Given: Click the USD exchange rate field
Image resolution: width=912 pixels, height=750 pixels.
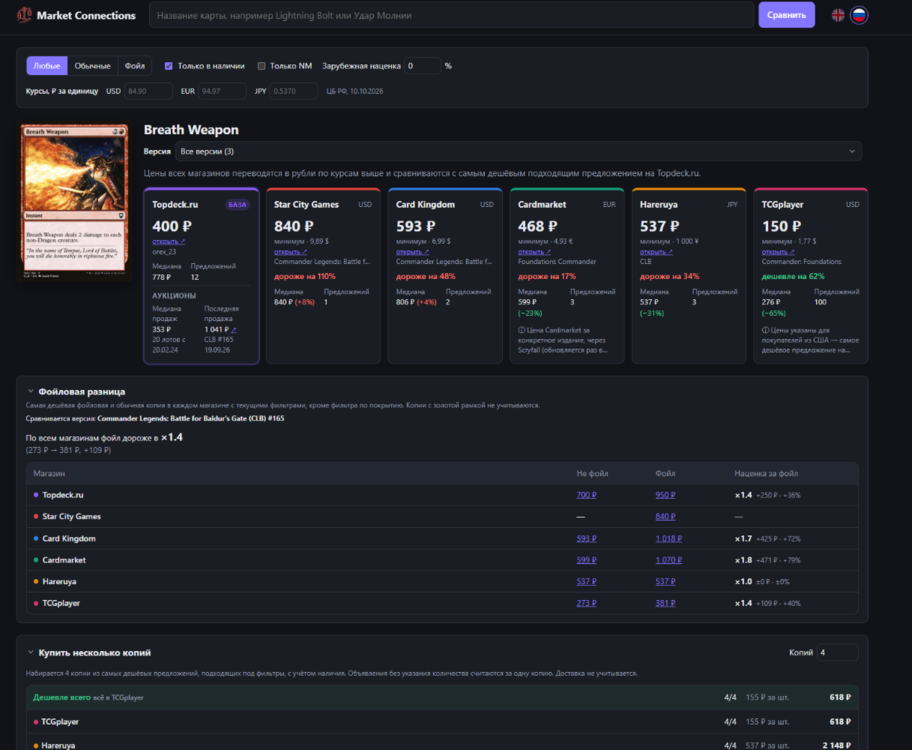Looking at the screenshot, I should click(x=148, y=91).
